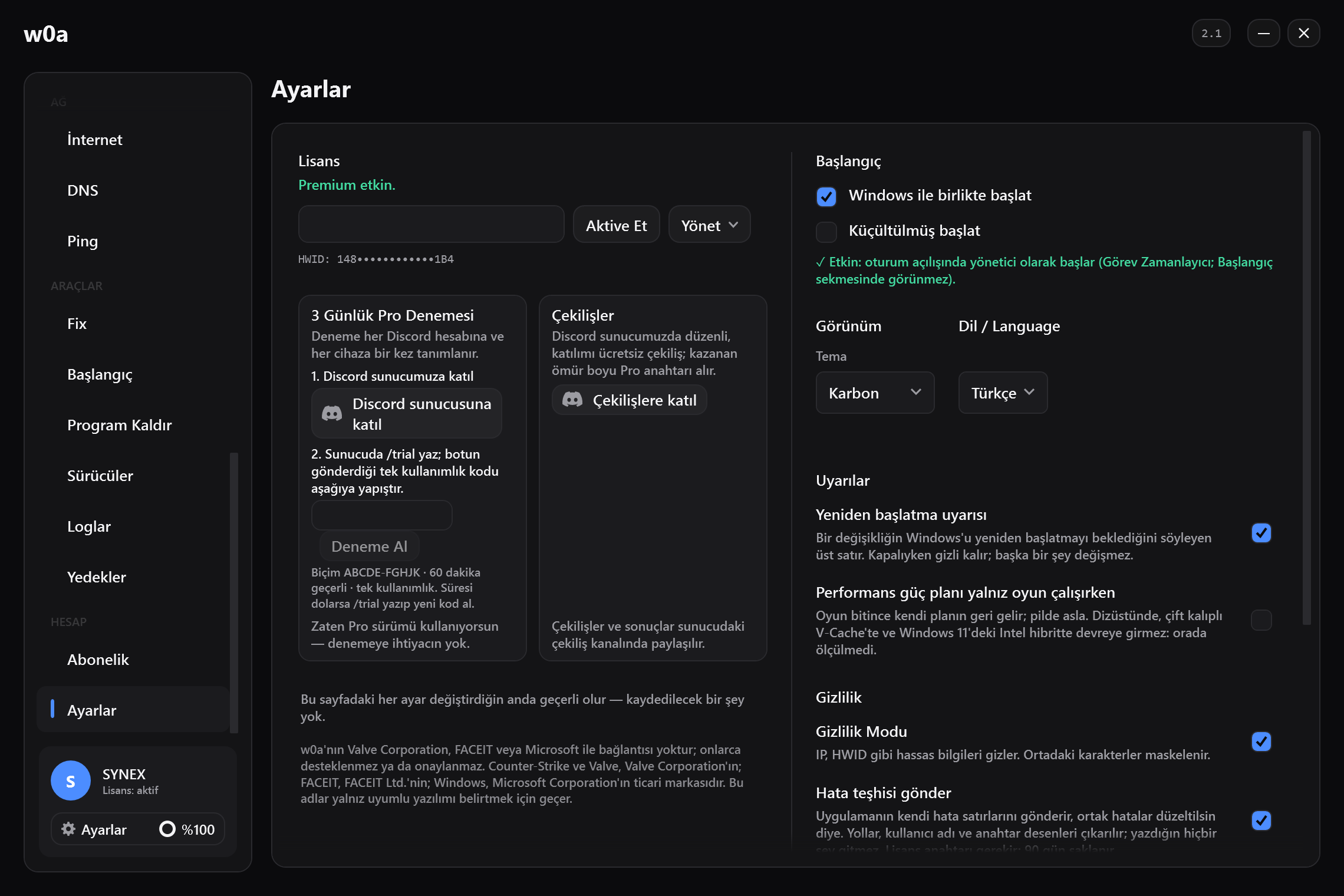Go to DNS in the sidebar
The width and height of the screenshot is (1344, 896).
coord(133,190)
